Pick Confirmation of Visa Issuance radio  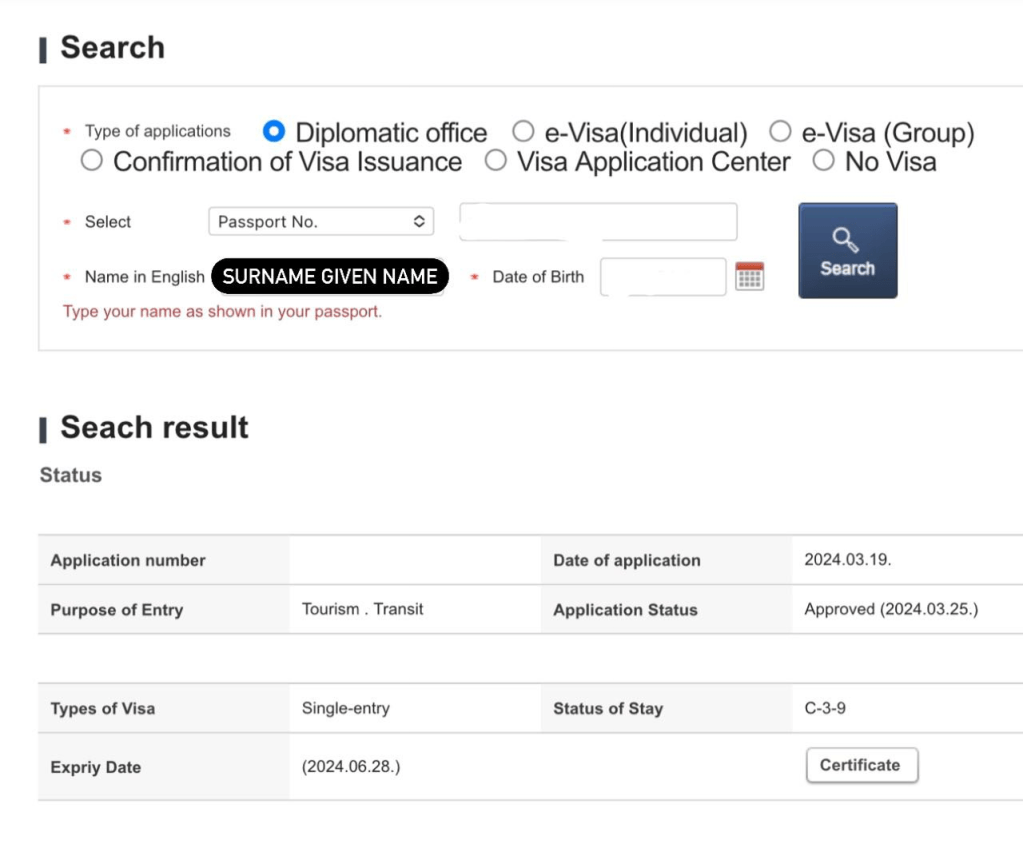92,161
